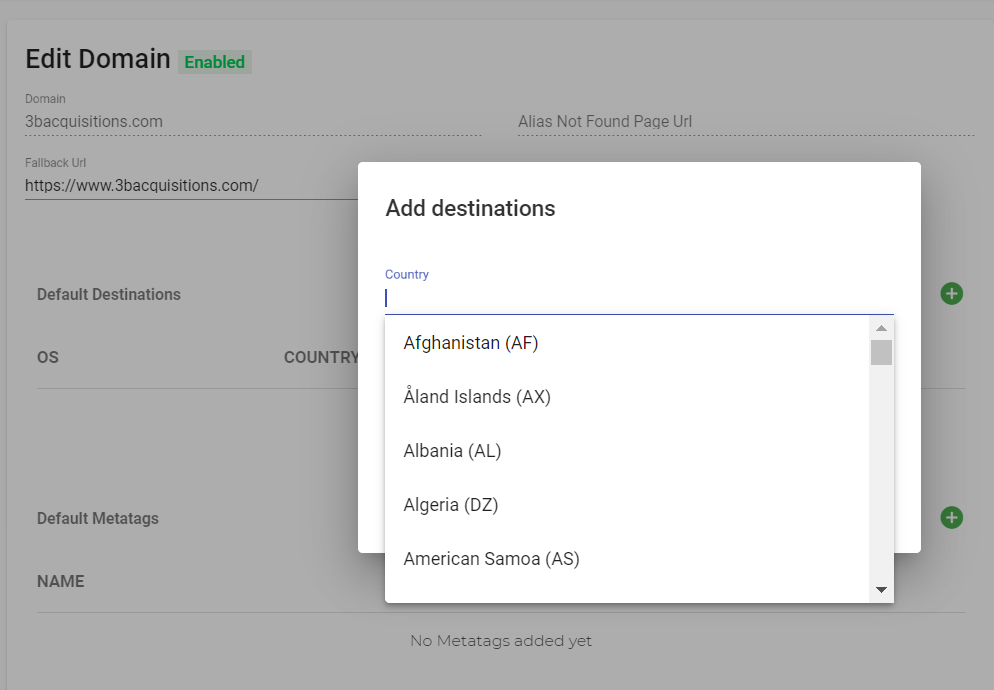Click the Enabled status badge
This screenshot has height=690, width=994.
215,62
